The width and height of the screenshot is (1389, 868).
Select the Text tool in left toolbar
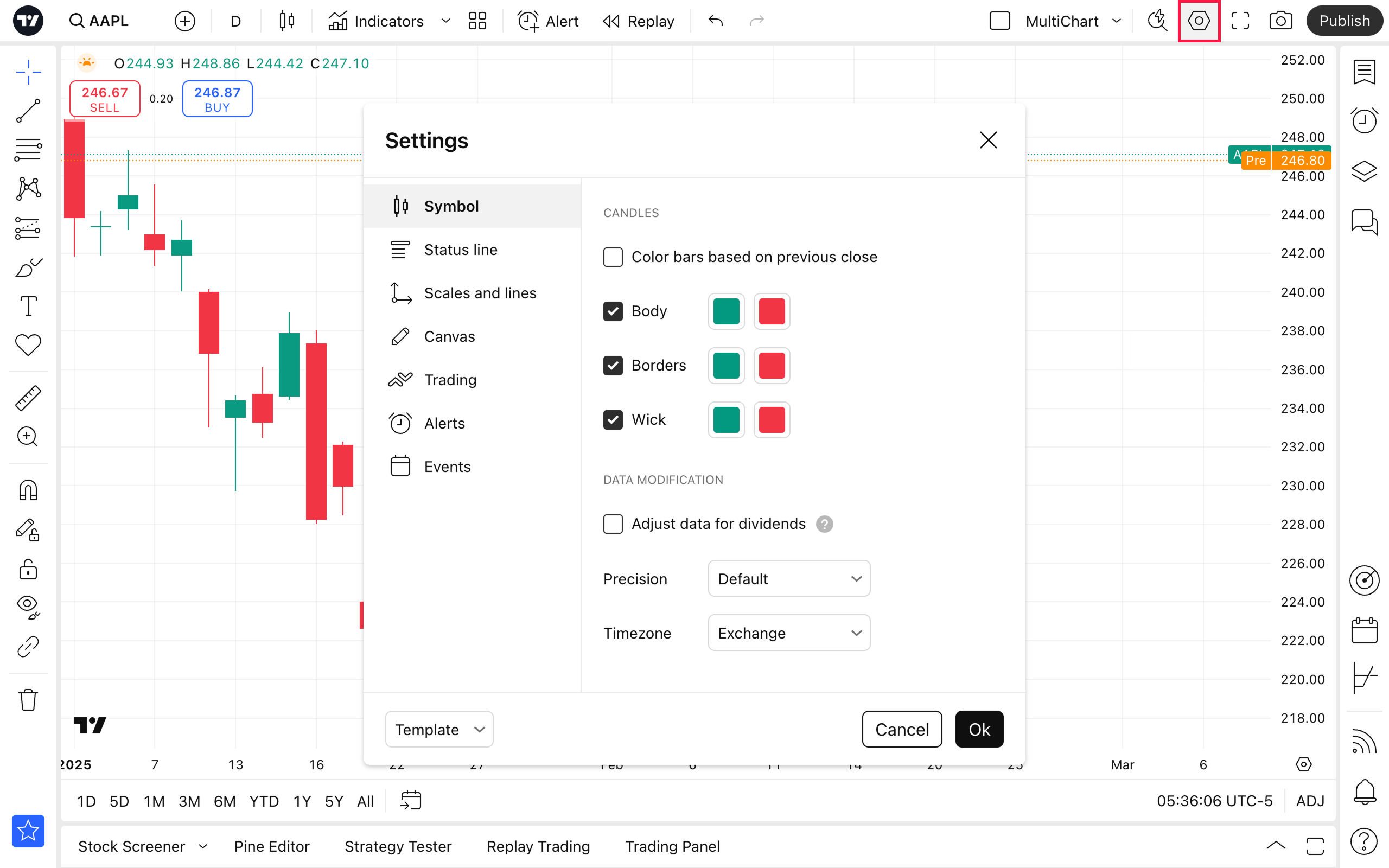coord(28,306)
